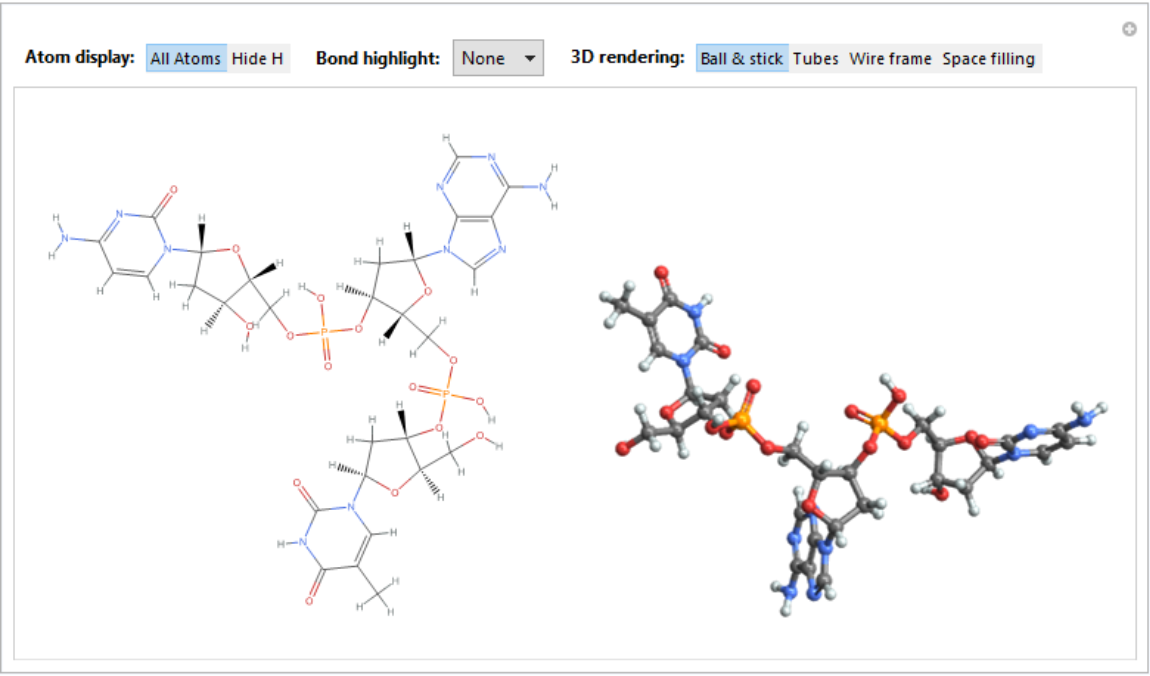Image resolution: width=1150 pixels, height=676 pixels.
Task: Enable the Hide H atom display mode
Action: click(x=258, y=58)
